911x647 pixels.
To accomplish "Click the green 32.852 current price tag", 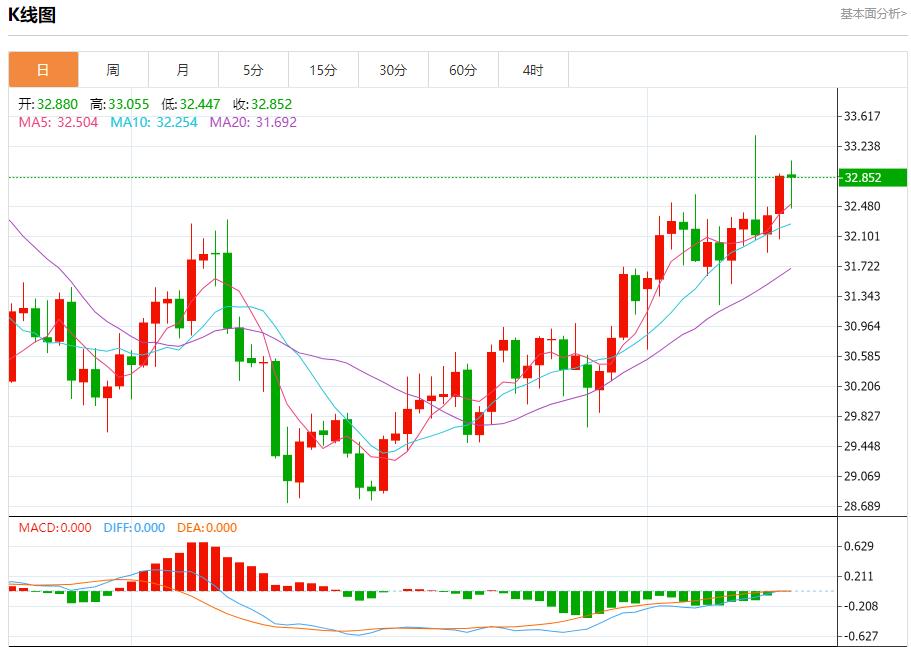I will [x=871, y=178].
